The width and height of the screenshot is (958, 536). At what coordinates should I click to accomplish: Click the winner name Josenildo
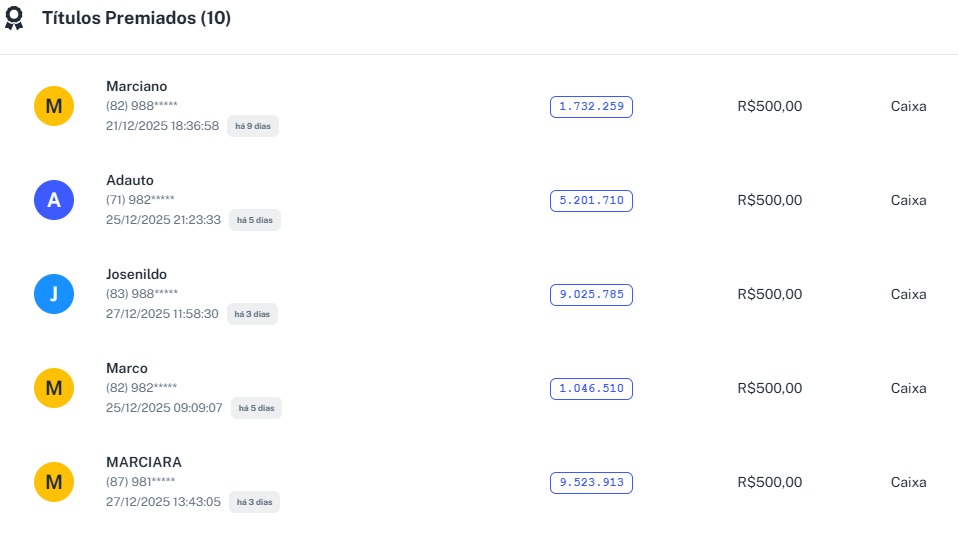136,274
